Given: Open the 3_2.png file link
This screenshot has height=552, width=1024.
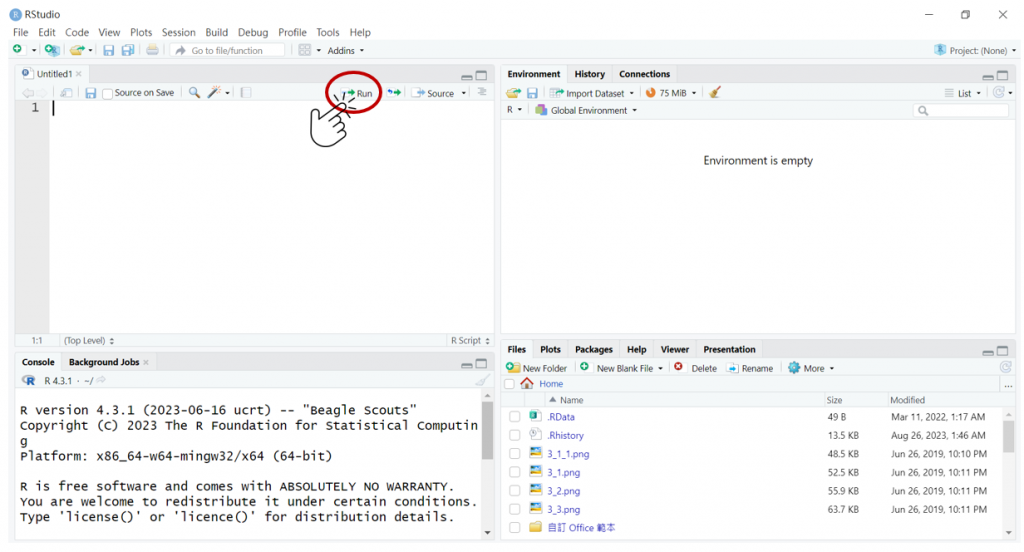Looking at the screenshot, I should click(564, 491).
